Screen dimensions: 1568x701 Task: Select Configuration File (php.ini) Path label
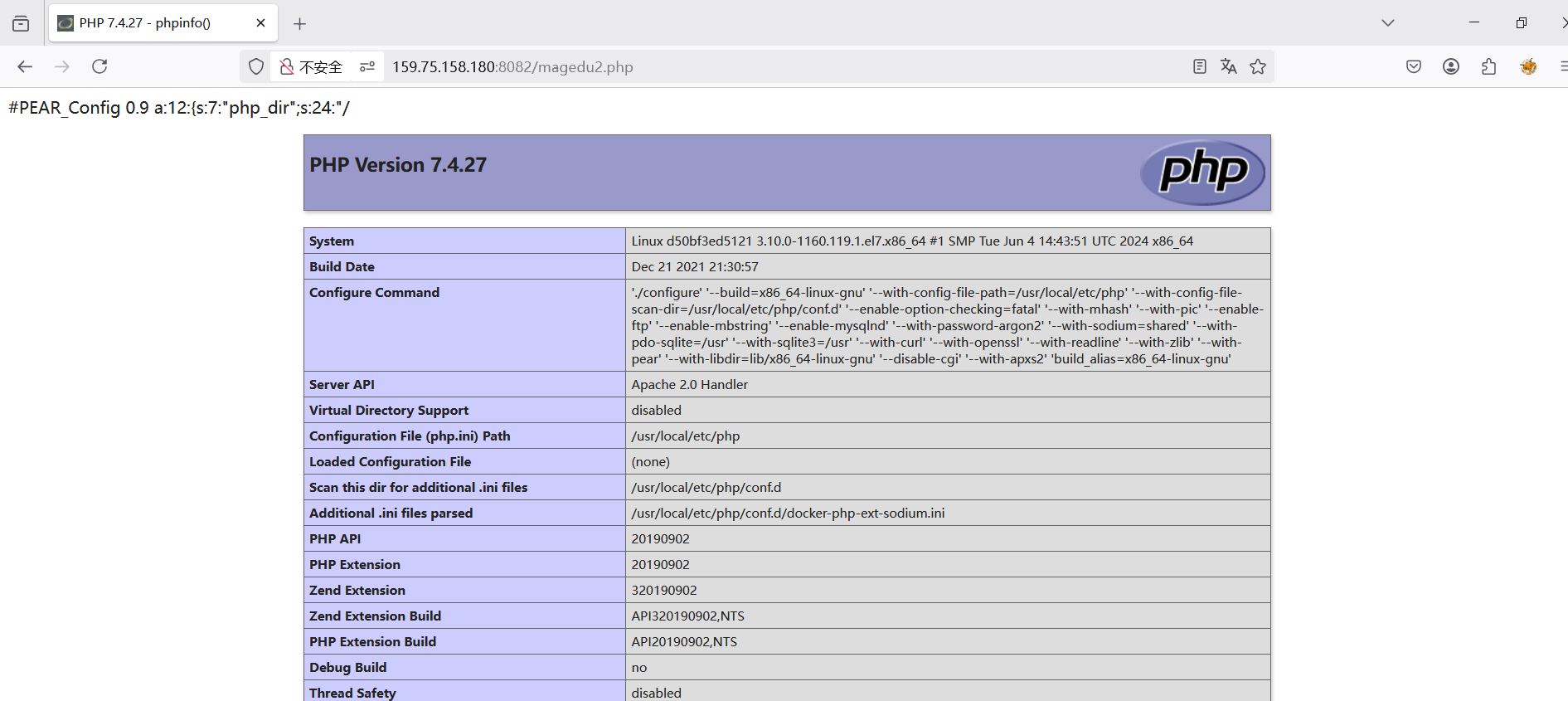click(410, 436)
